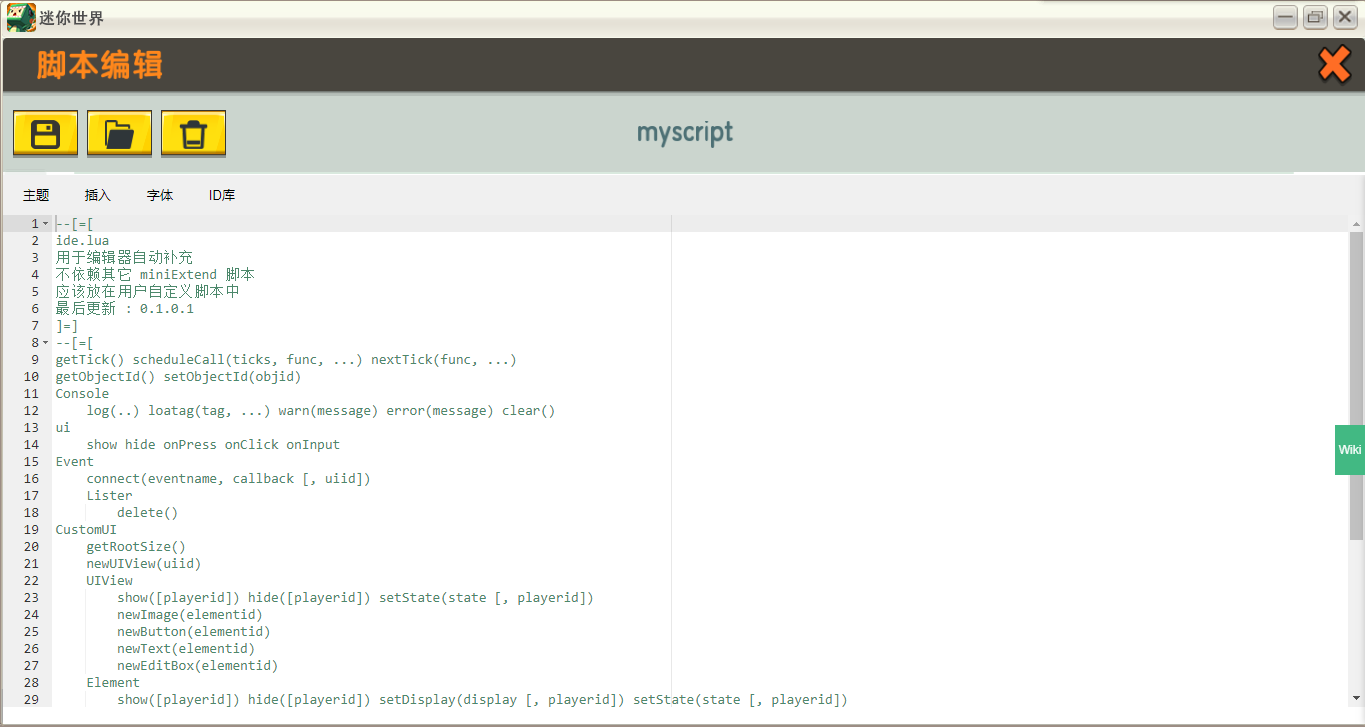The image size is (1365, 727).
Task: Click the 'ui' line 13 in the code
Action: pos(63,428)
